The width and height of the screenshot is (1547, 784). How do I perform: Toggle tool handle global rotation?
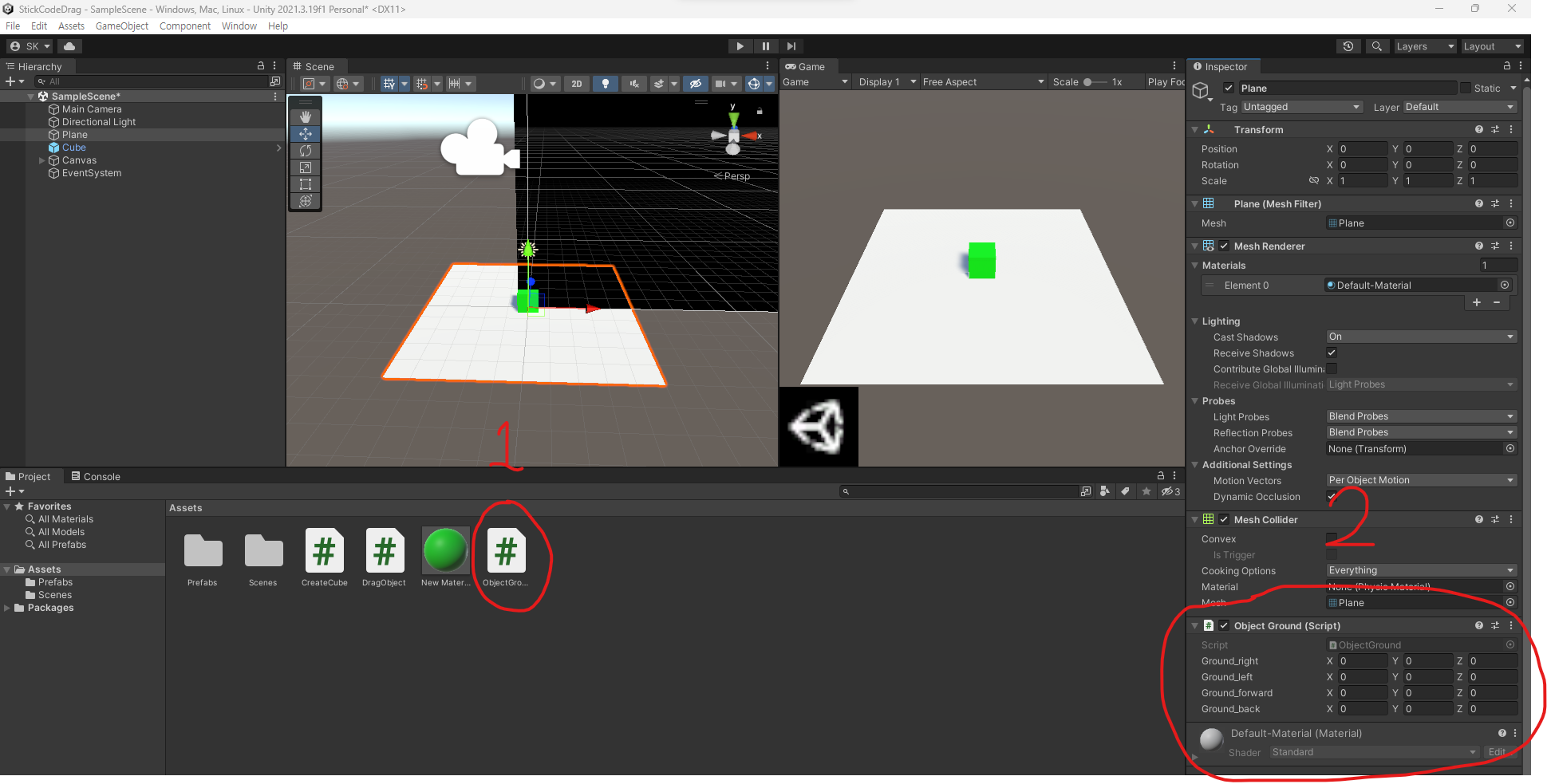click(347, 83)
